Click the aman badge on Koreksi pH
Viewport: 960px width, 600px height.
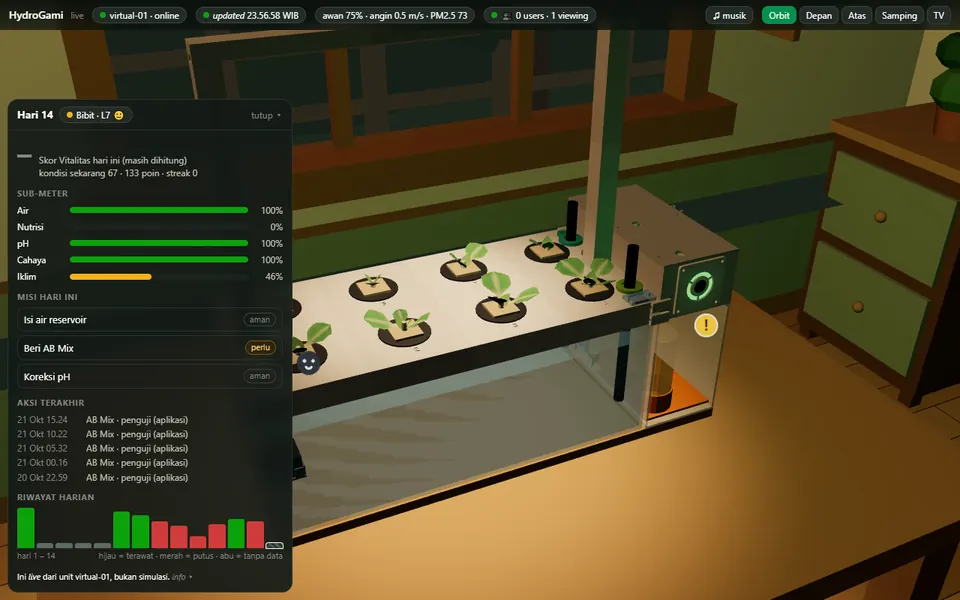[x=260, y=376]
